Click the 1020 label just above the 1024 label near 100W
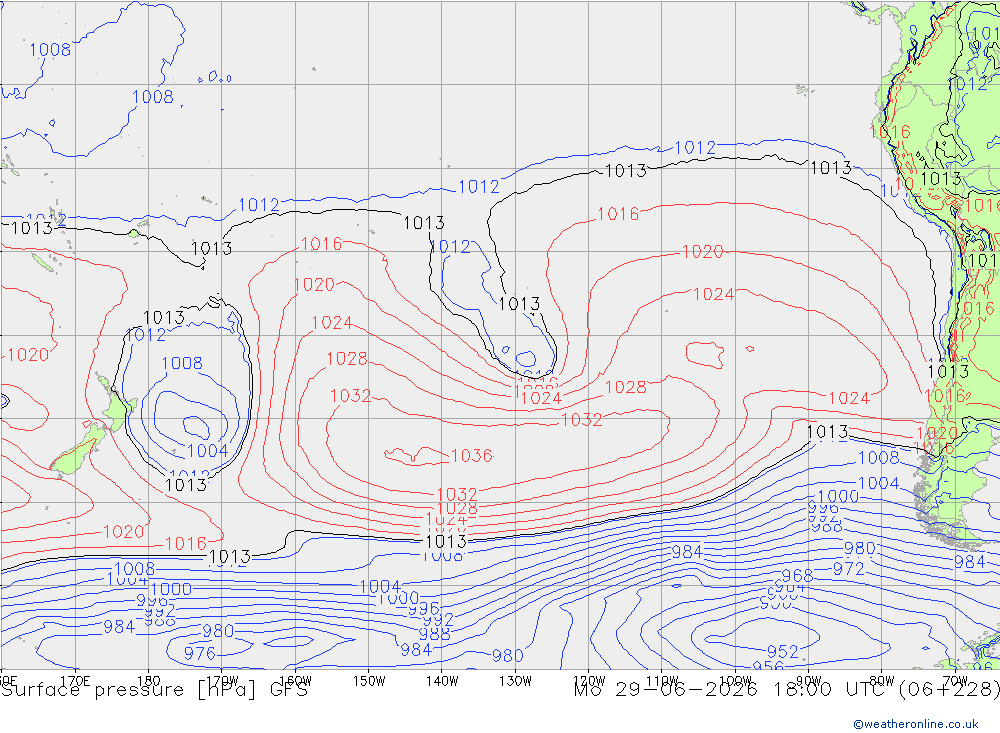 pos(702,251)
